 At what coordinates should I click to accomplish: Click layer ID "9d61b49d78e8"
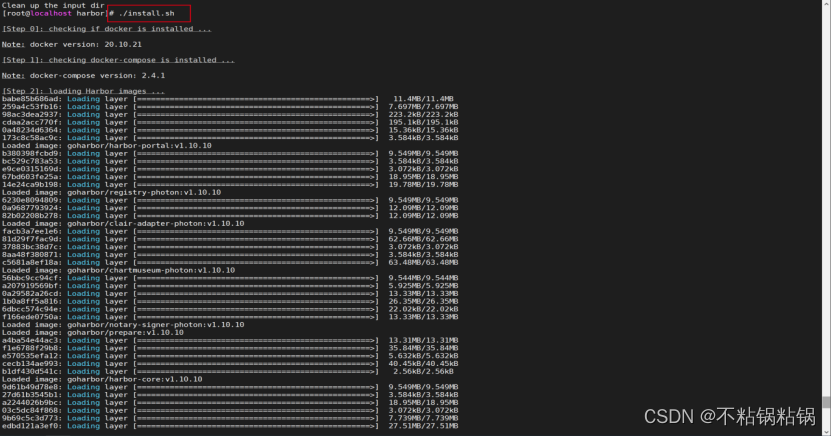(x=30, y=387)
